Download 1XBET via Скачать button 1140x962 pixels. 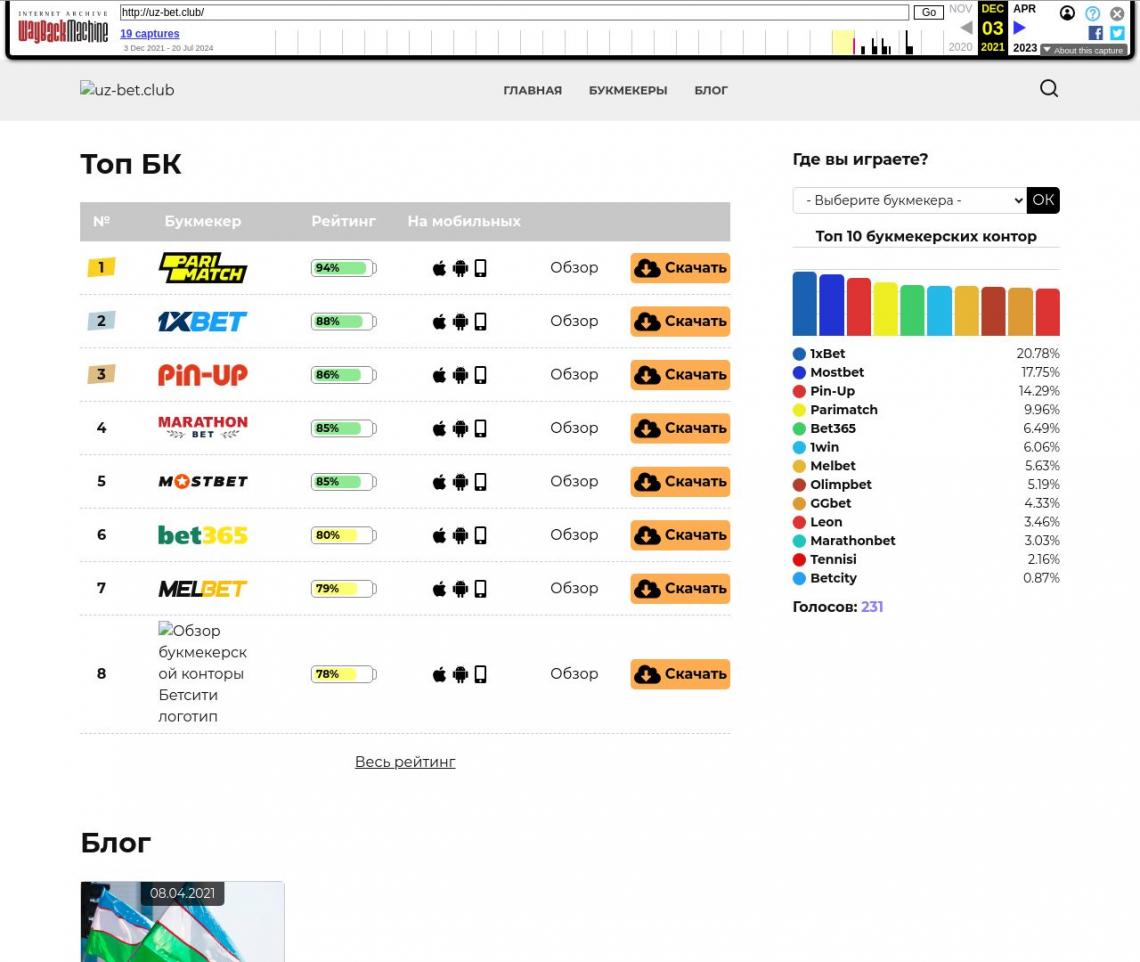(x=681, y=321)
